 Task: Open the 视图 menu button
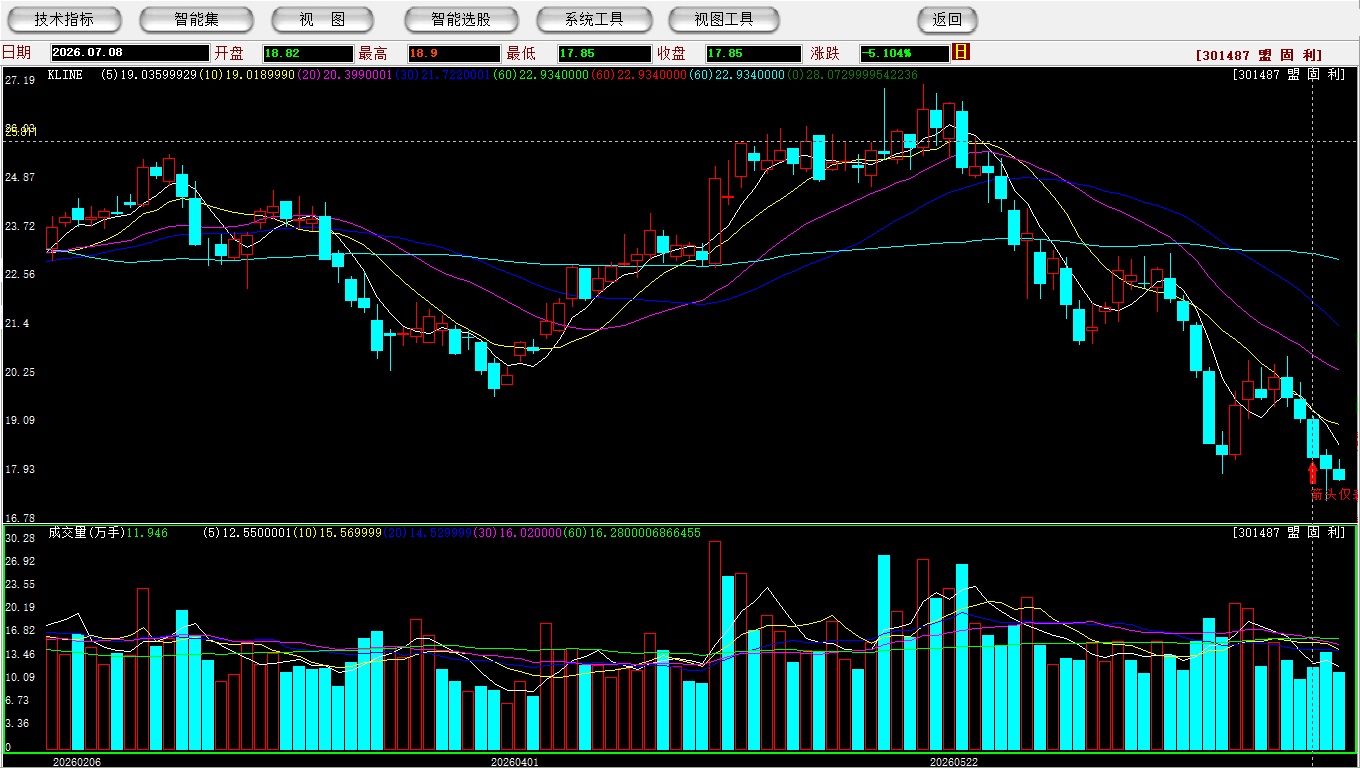[322, 20]
